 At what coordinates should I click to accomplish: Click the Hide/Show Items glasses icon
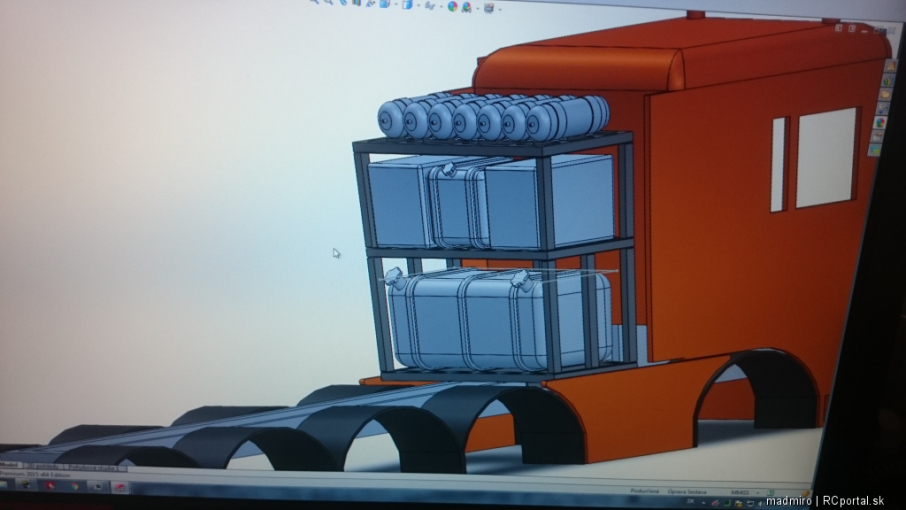click(430, 6)
